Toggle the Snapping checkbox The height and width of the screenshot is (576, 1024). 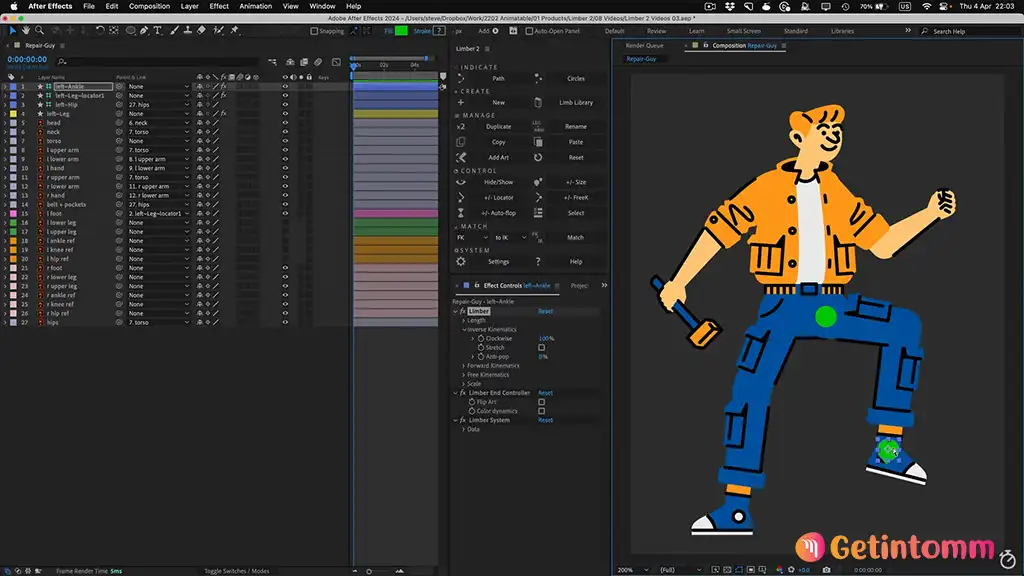(314, 31)
